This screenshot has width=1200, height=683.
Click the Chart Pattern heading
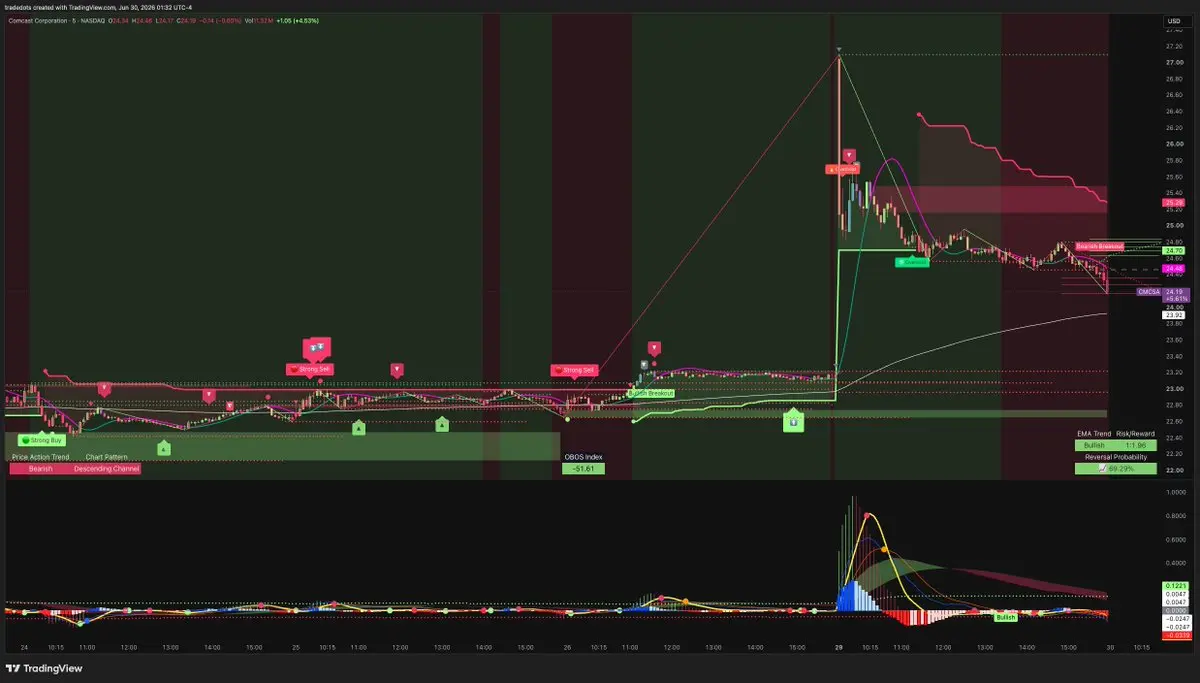click(x=107, y=457)
